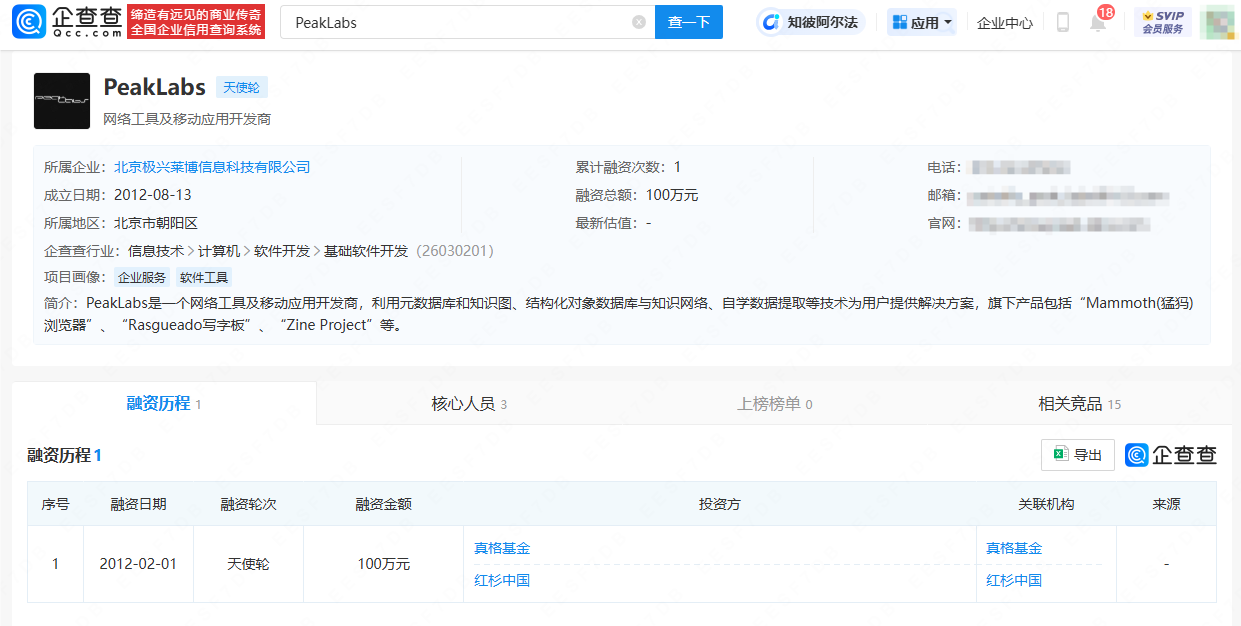This screenshot has height=626, width=1241.
Task: Click the 软件开发 industry category
Action: point(282,251)
